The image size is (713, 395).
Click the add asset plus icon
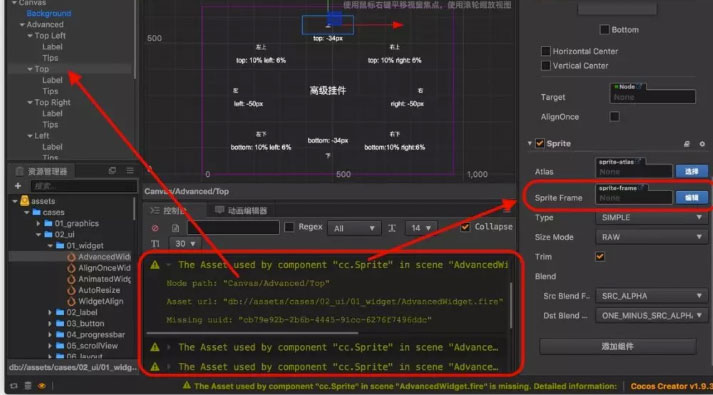(x=18, y=185)
